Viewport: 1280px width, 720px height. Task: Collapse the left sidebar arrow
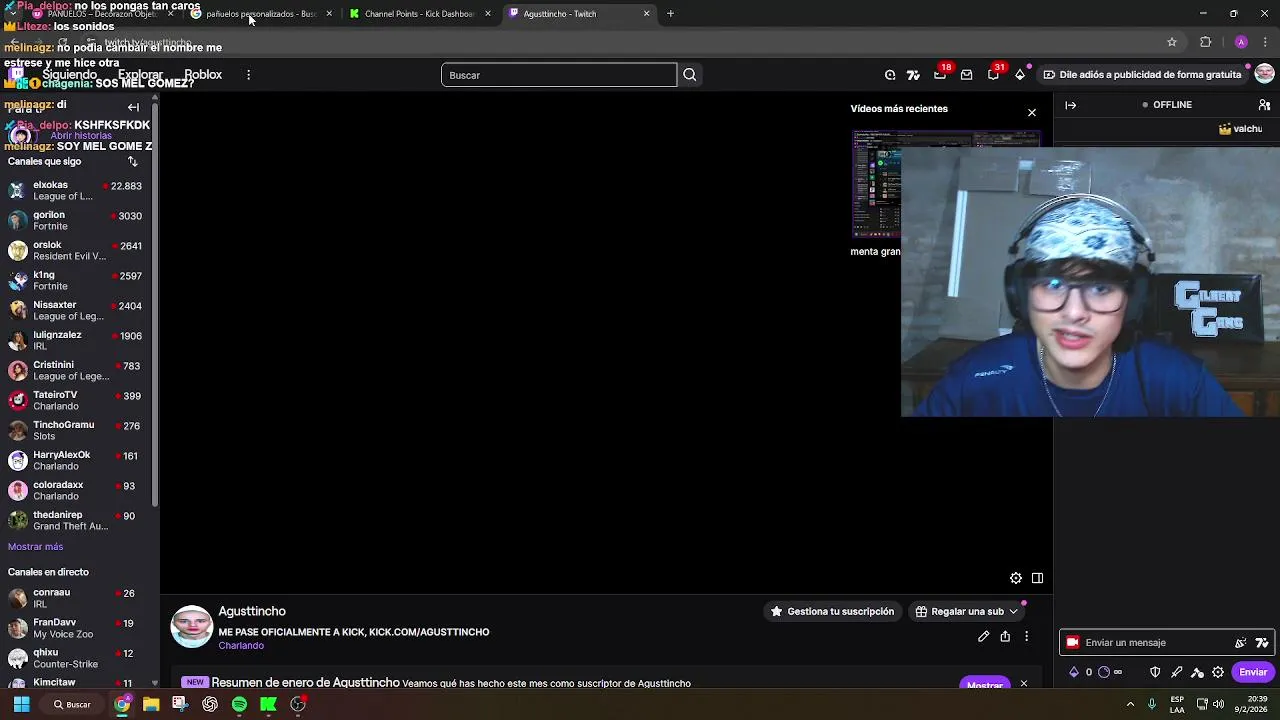coord(133,107)
